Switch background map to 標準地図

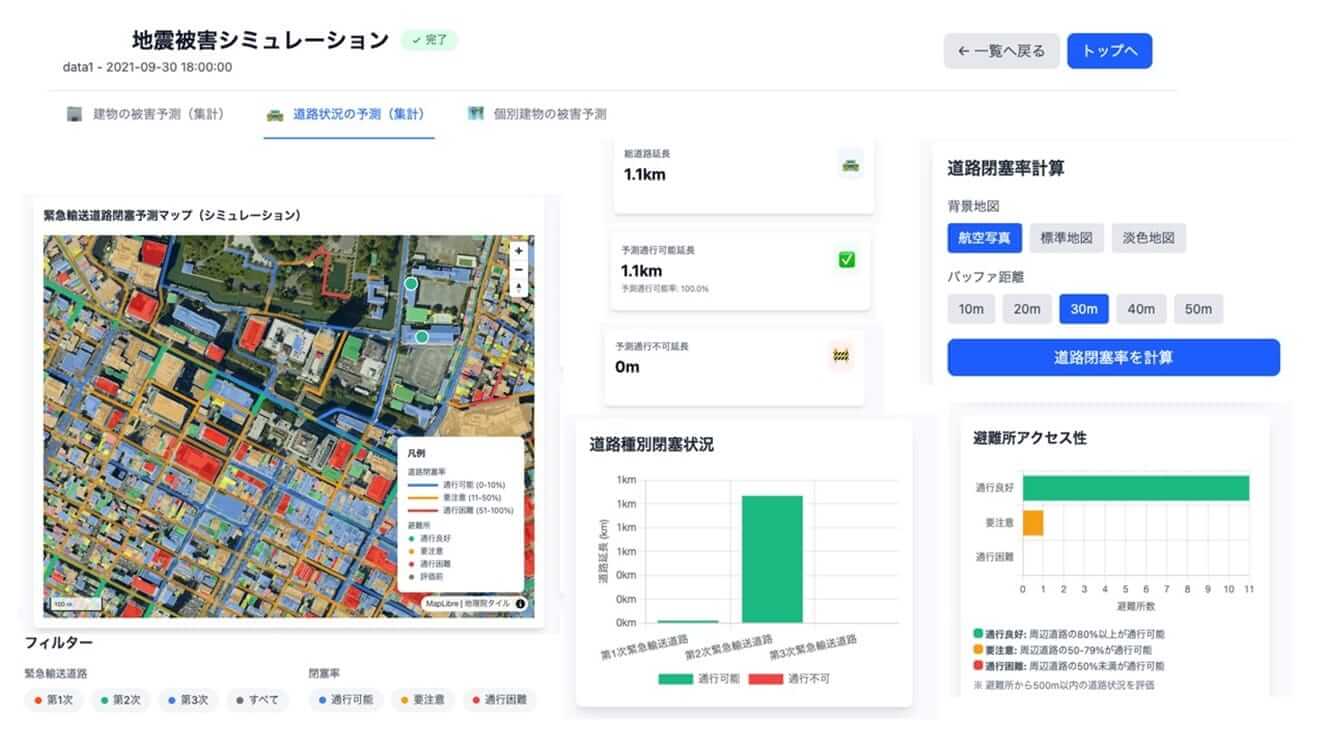tap(1066, 238)
